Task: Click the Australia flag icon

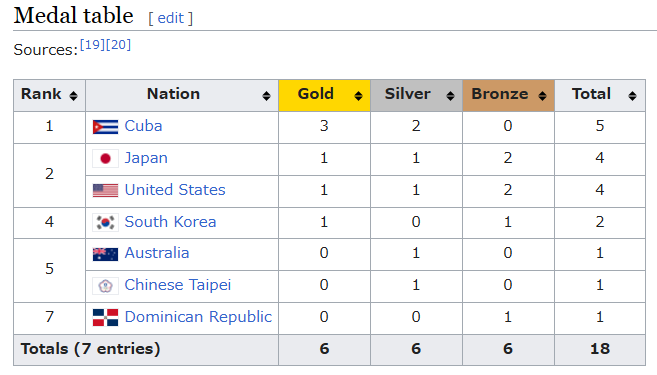Action: [x=105, y=254]
